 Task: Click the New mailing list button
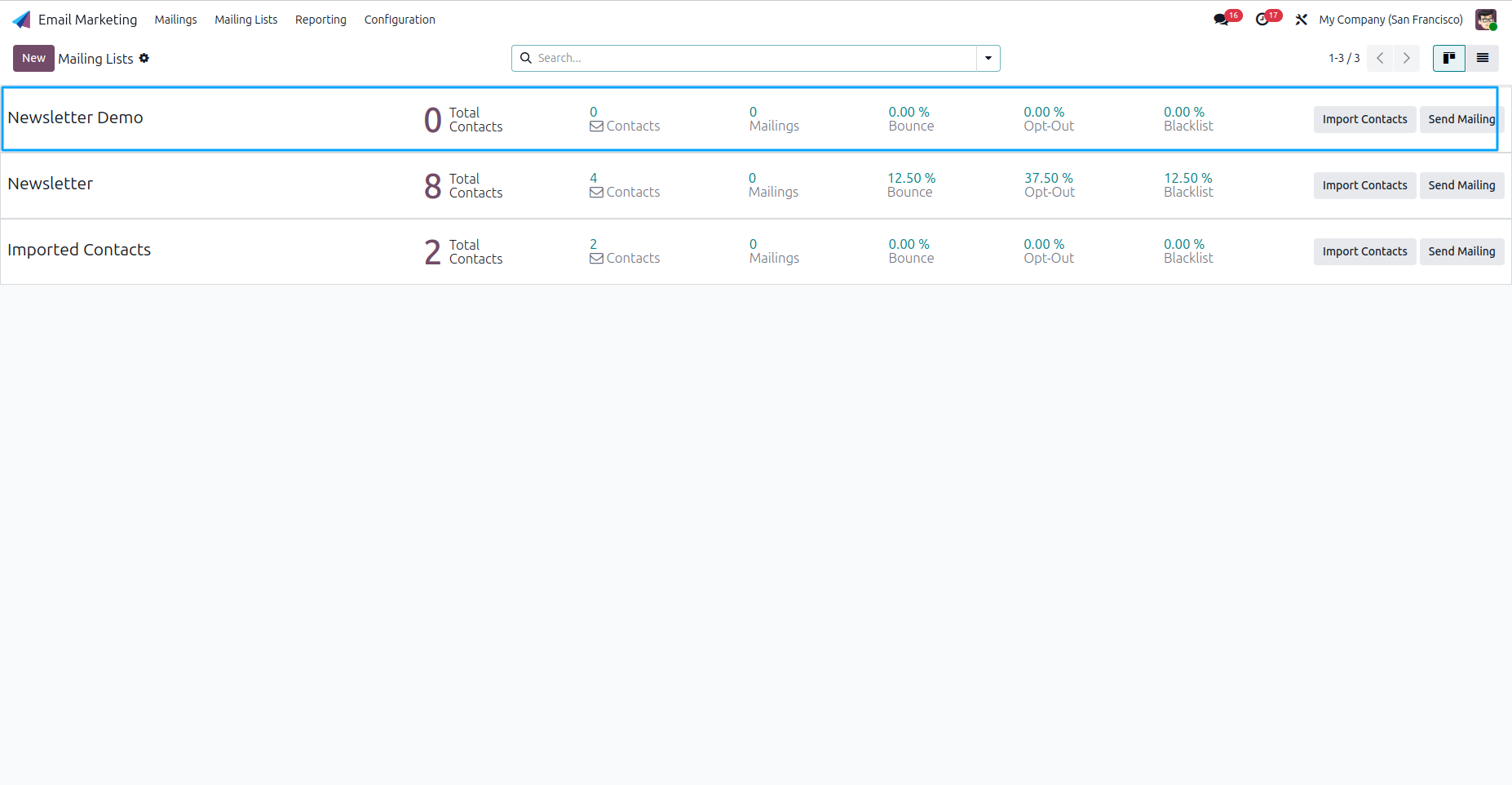pyautogui.click(x=33, y=58)
